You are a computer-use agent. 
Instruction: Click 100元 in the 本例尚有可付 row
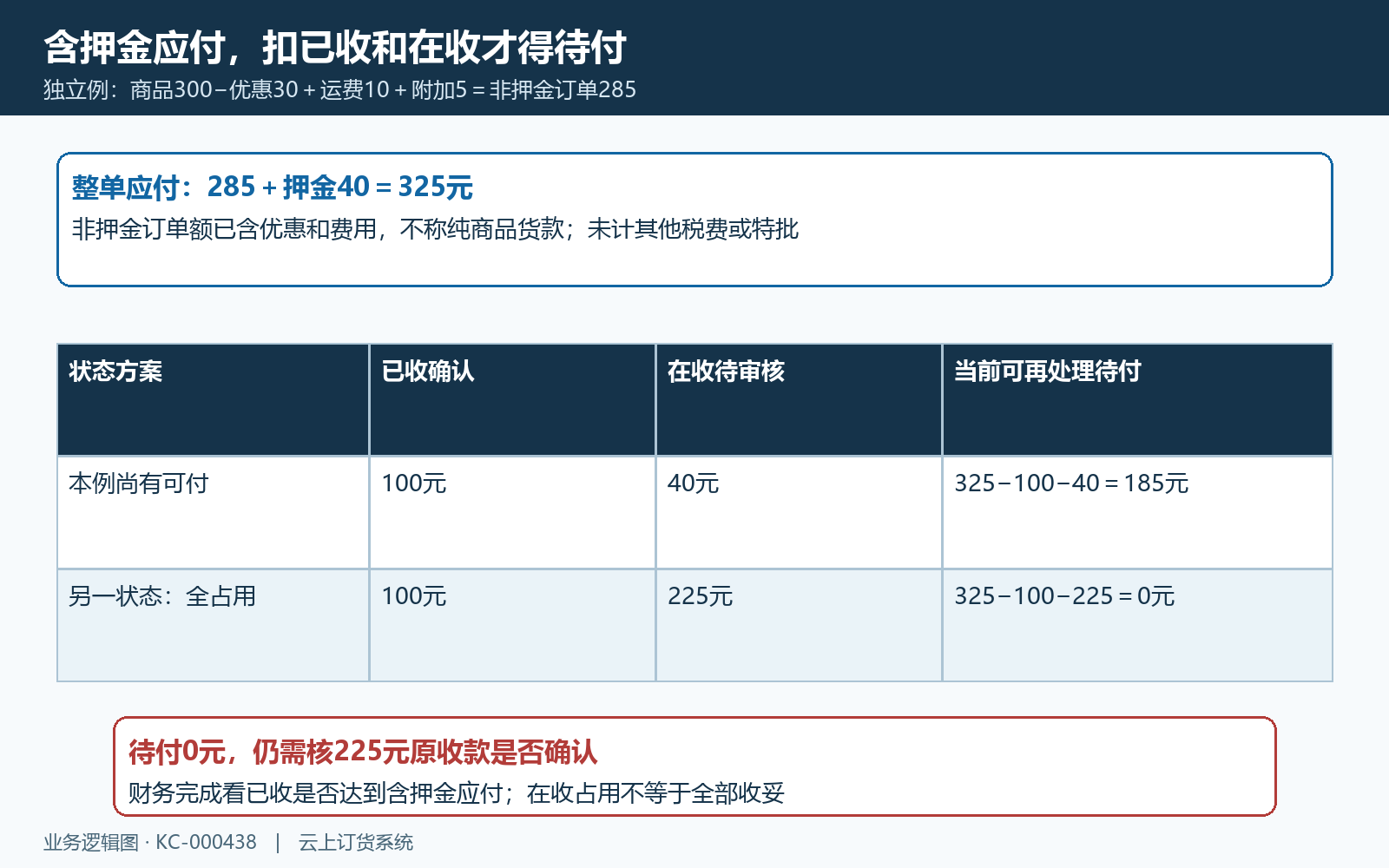click(x=414, y=483)
